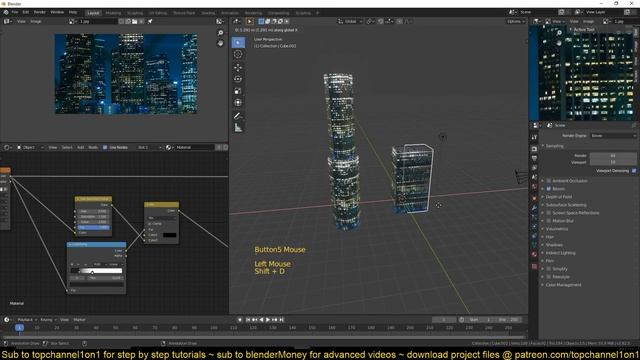Click black Color2 swatch in Mix node
640x360 pixels.
(169, 235)
